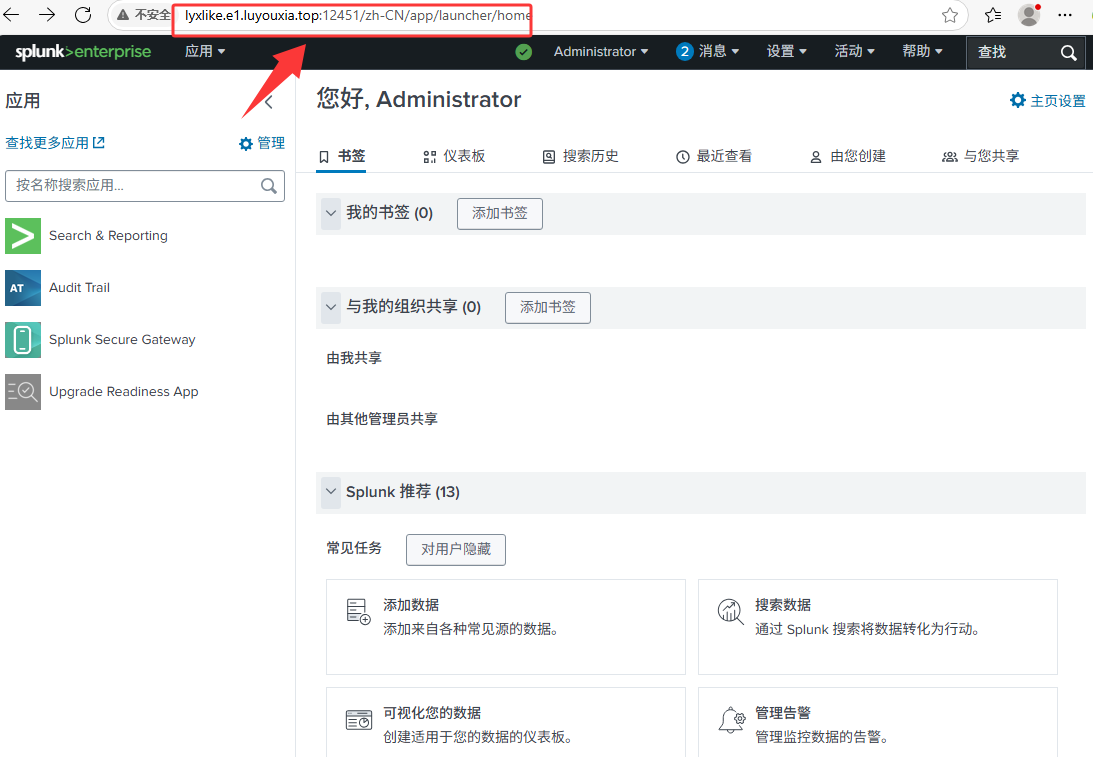Click the 由我共享 text

(354, 358)
